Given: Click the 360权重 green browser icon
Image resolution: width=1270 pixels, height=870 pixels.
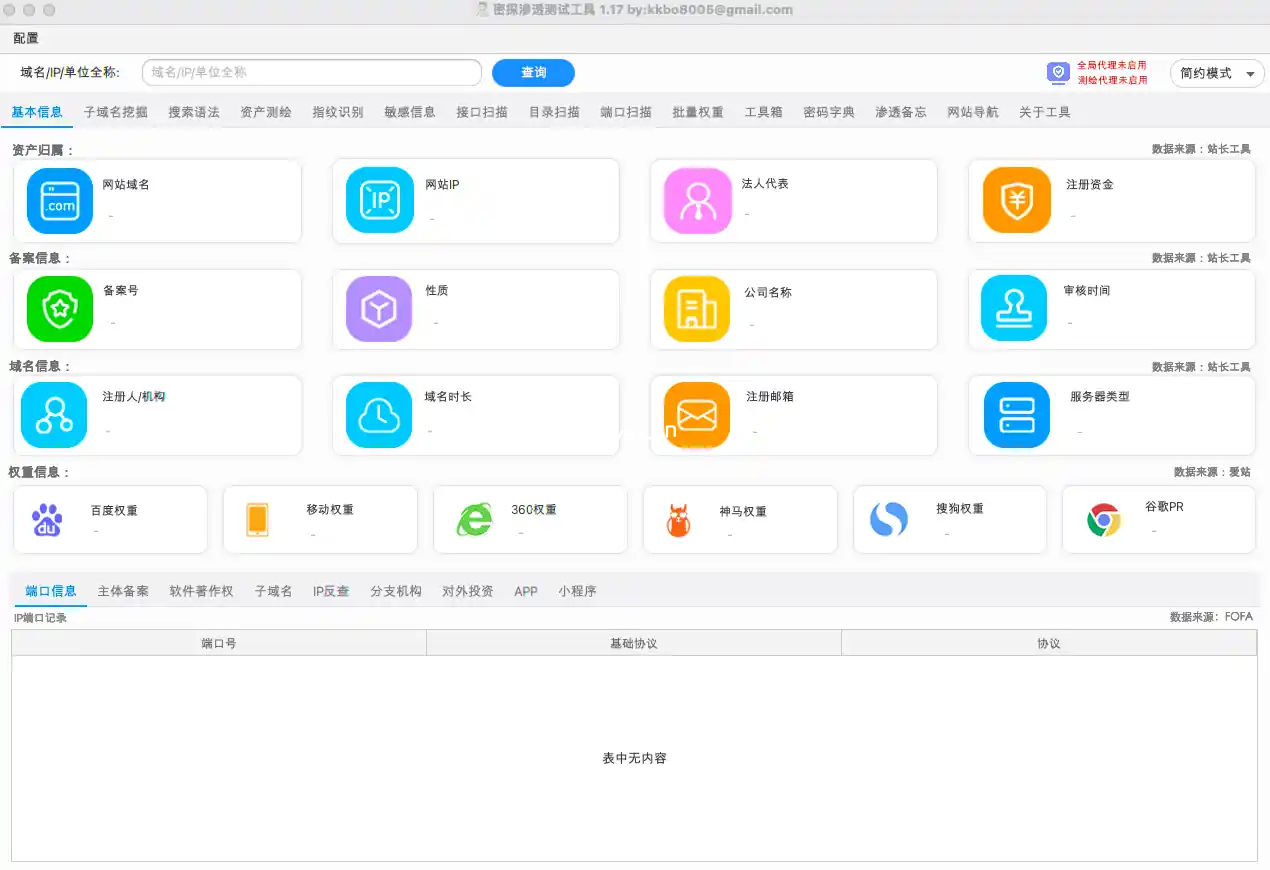Looking at the screenshot, I should pyautogui.click(x=475, y=519).
